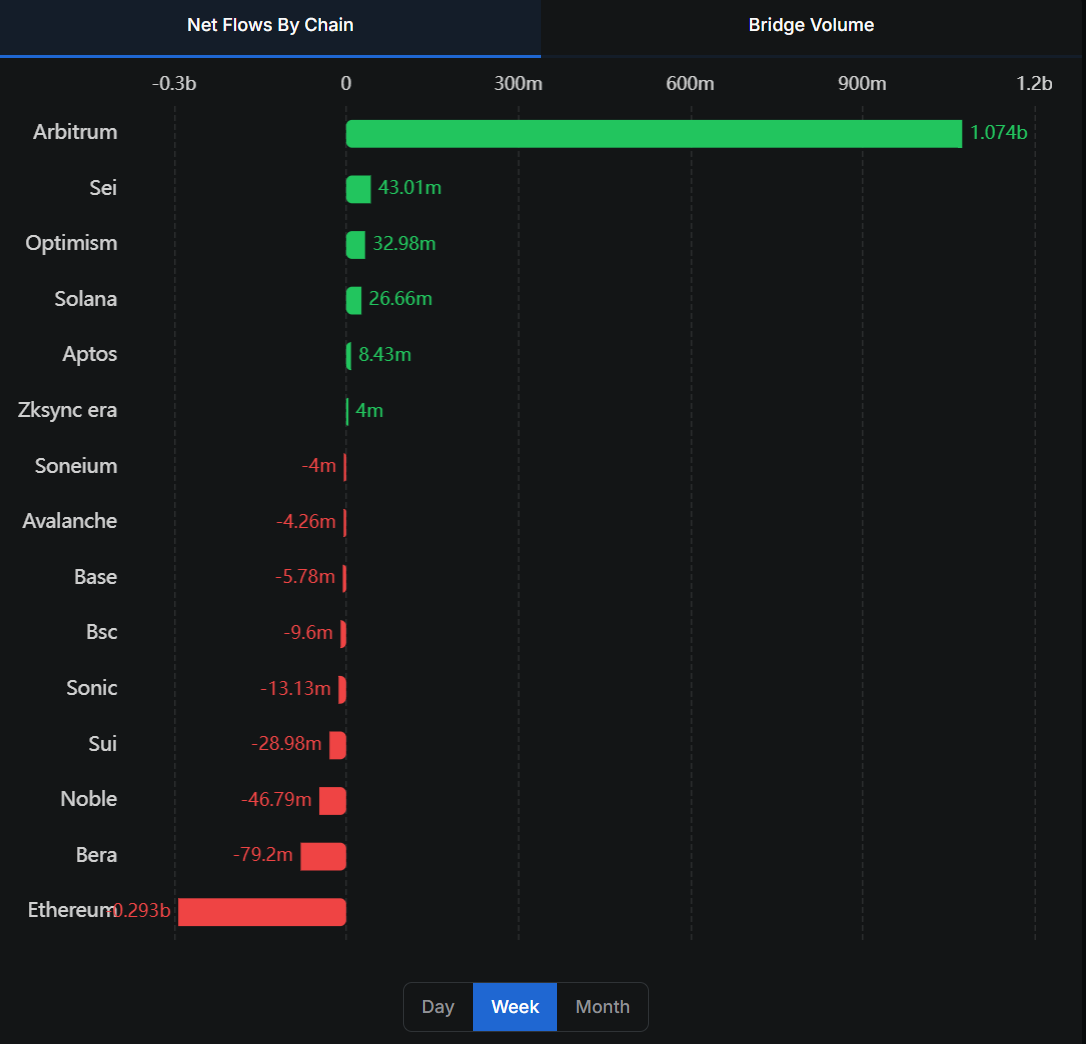Click the Noble chain label
The image size is (1086, 1044).
click(x=89, y=799)
